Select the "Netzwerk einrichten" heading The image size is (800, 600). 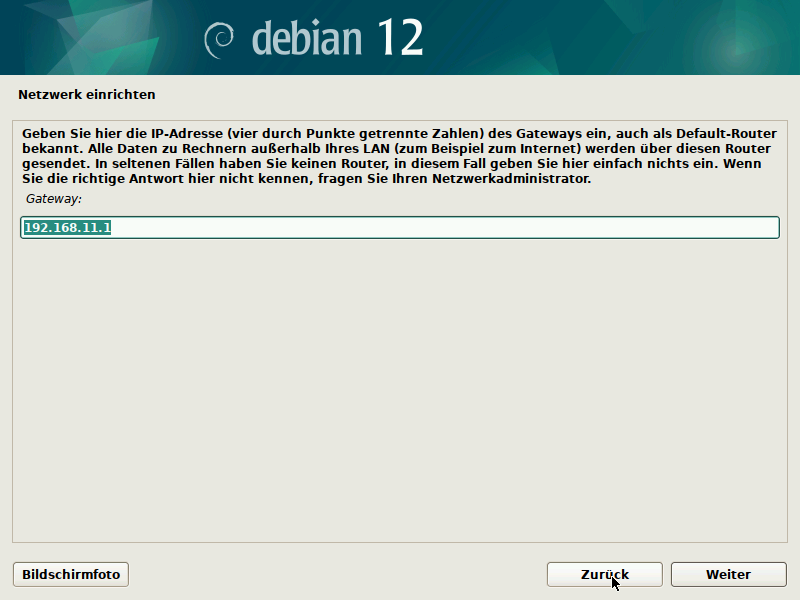[87, 95]
